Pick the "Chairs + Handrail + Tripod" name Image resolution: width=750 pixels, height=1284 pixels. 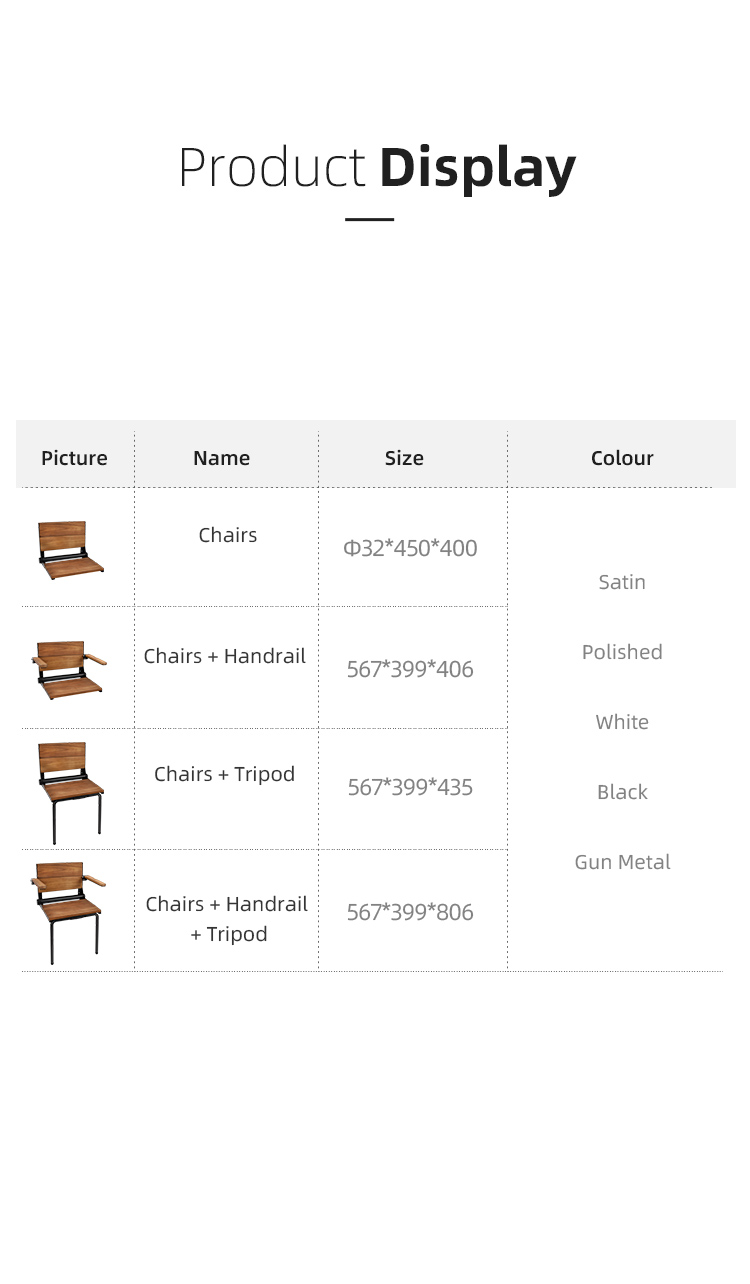[227, 918]
